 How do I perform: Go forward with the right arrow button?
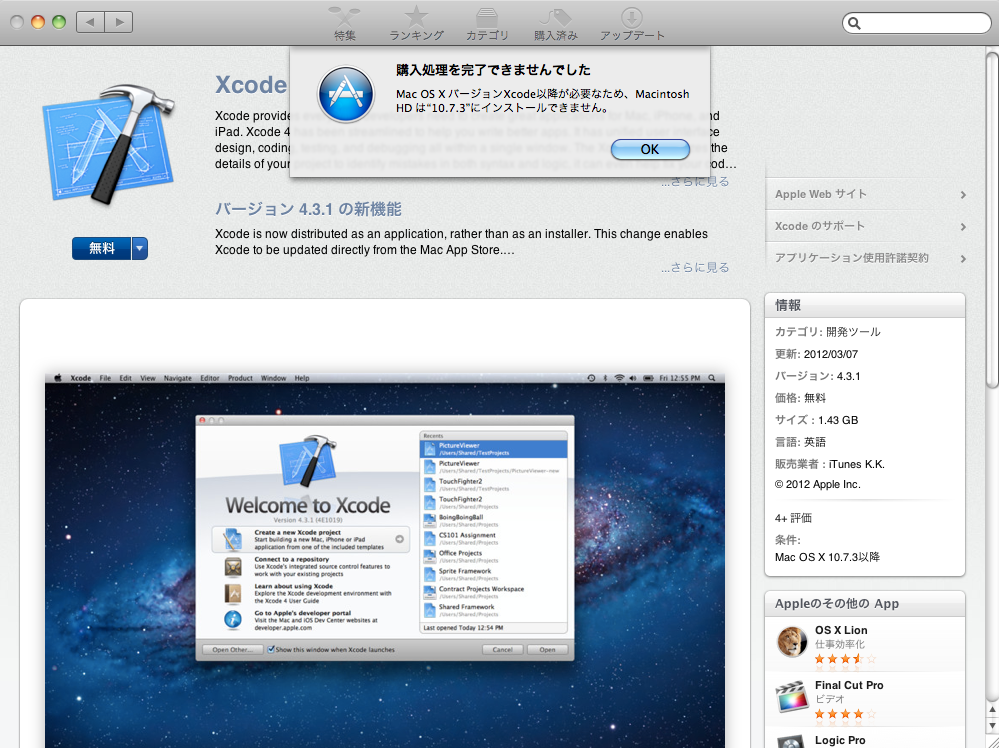click(119, 22)
